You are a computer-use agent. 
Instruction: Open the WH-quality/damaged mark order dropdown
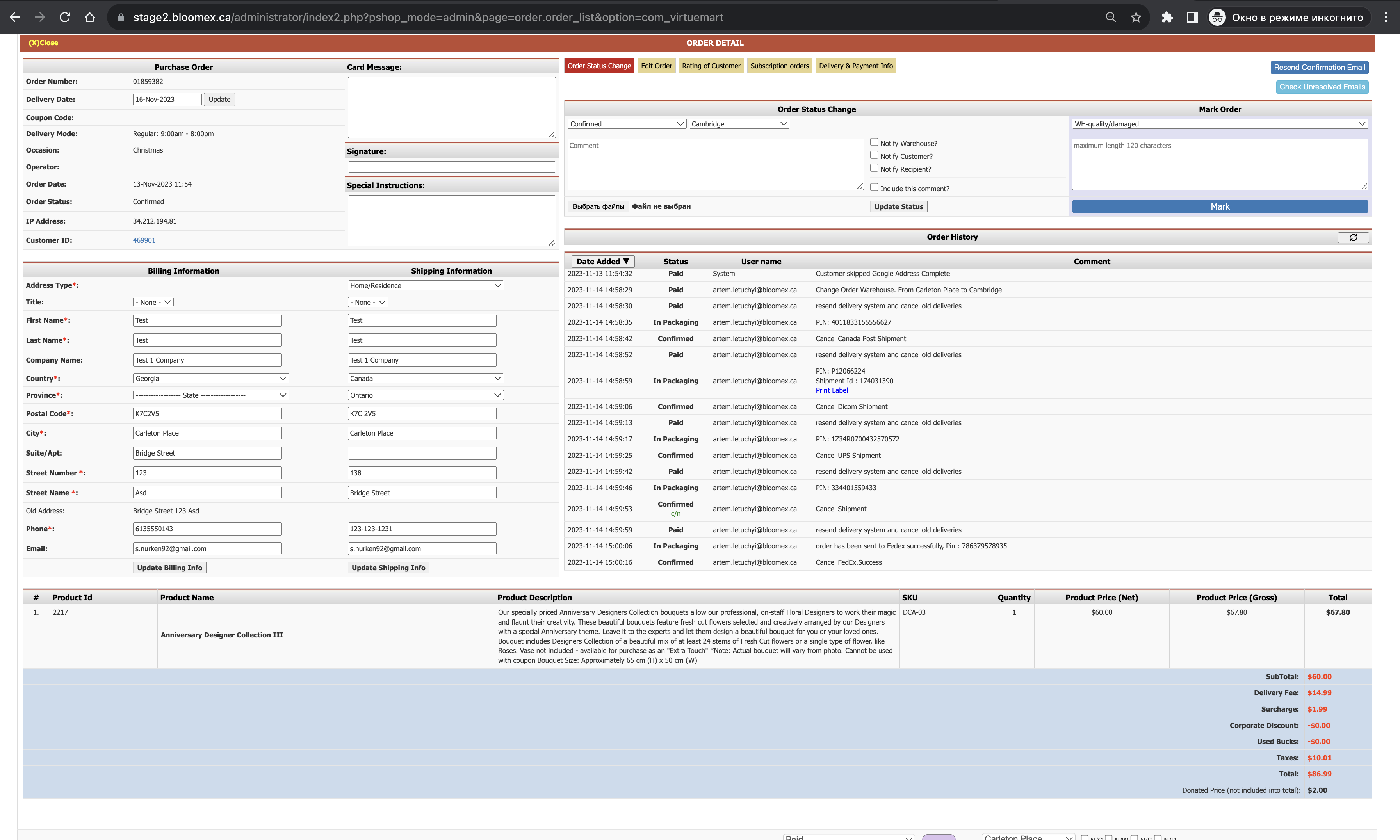[1219, 124]
